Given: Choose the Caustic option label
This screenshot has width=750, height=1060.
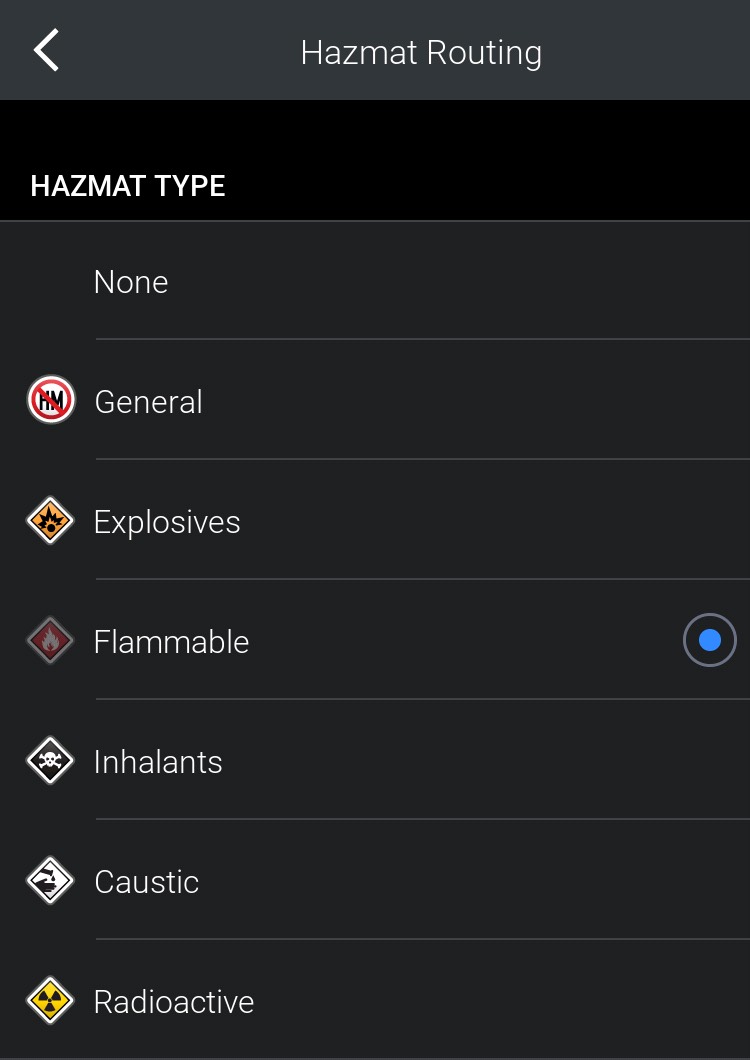Looking at the screenshot, I should click(146, 882).
